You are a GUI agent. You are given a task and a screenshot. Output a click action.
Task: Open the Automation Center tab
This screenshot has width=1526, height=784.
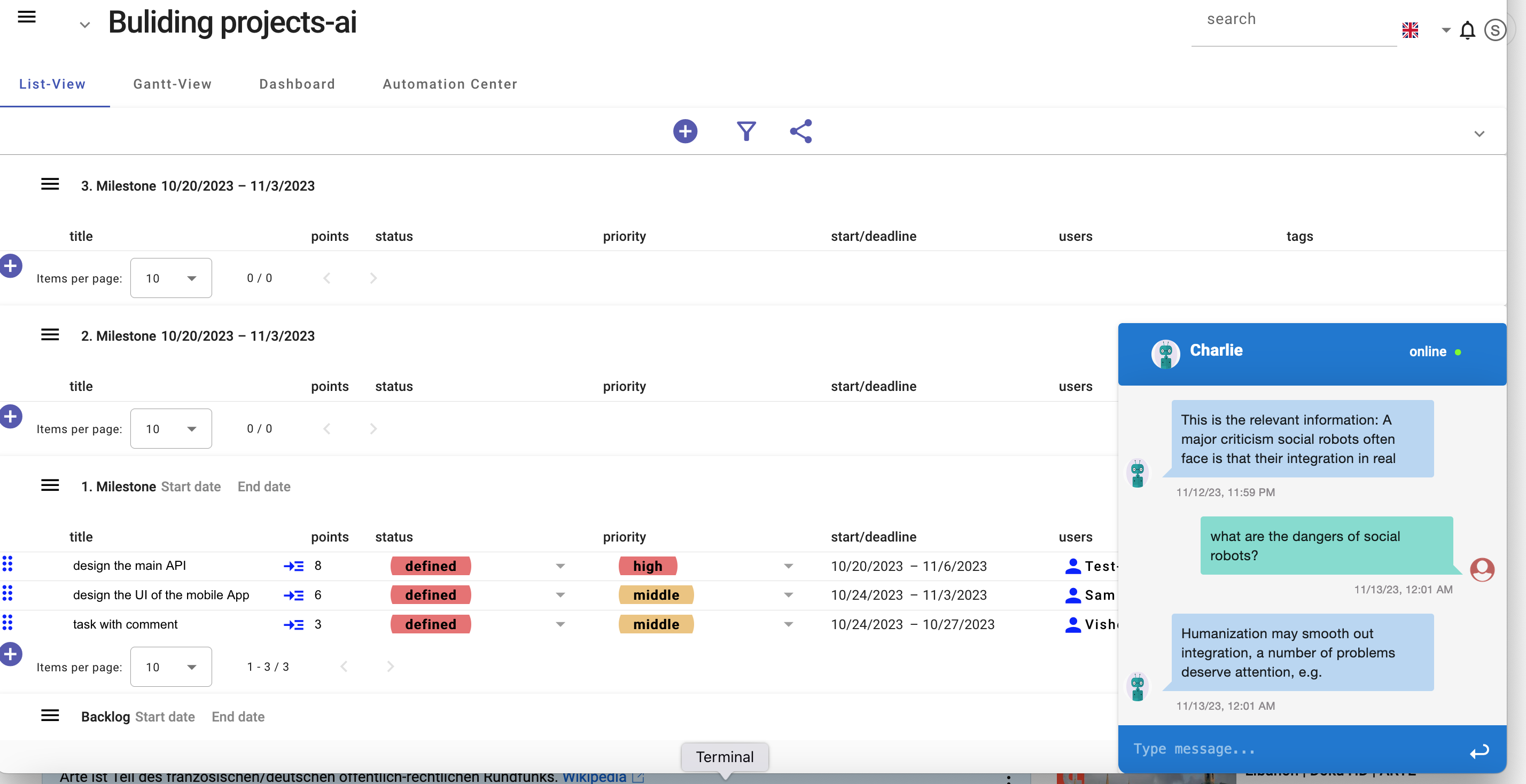(450, 84)
